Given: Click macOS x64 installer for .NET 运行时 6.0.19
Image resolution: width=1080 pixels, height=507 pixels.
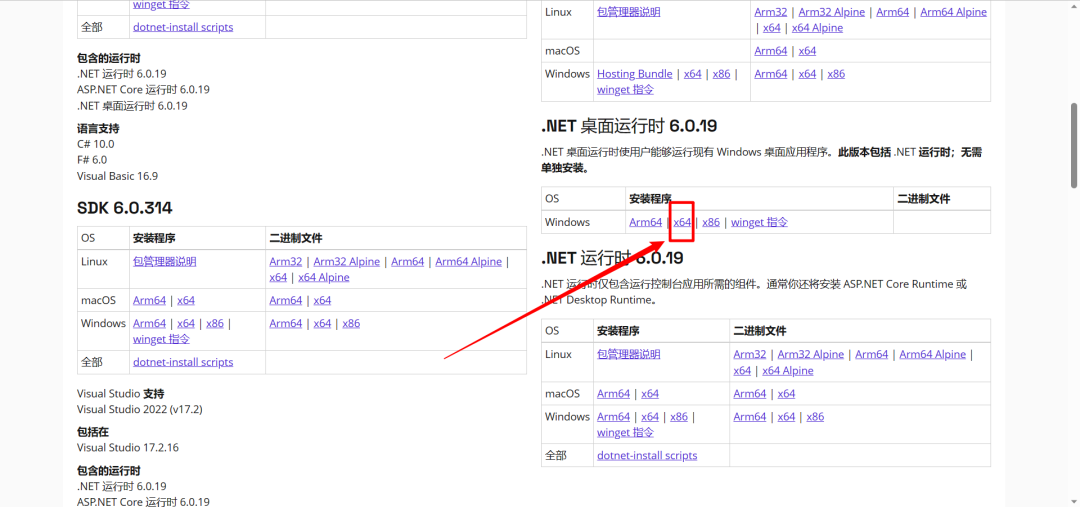Looking at the screenshot, I should tap(650, 394).
